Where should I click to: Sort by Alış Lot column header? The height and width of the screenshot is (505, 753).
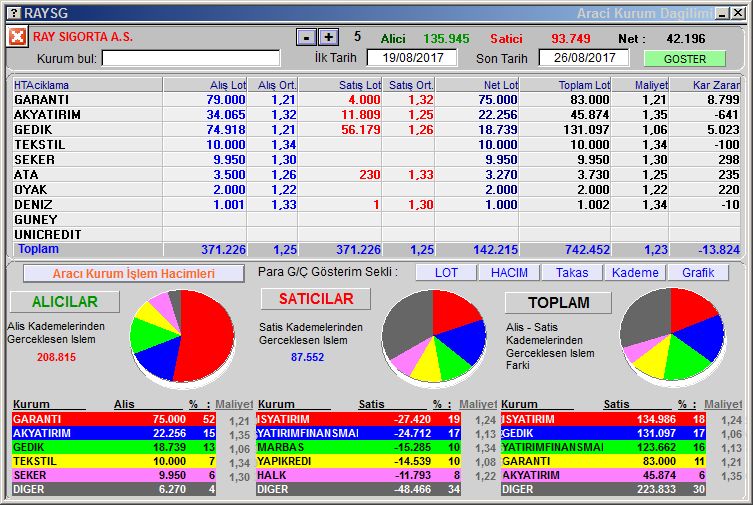coord(205,85)
